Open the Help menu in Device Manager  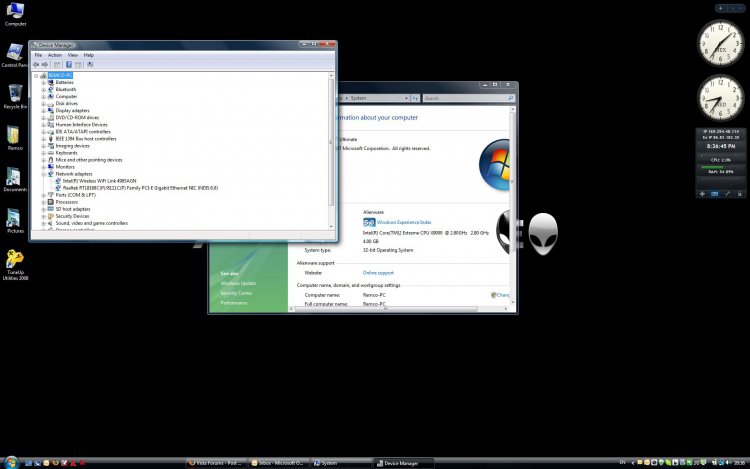pyautogui.click(x=88, y=55)
